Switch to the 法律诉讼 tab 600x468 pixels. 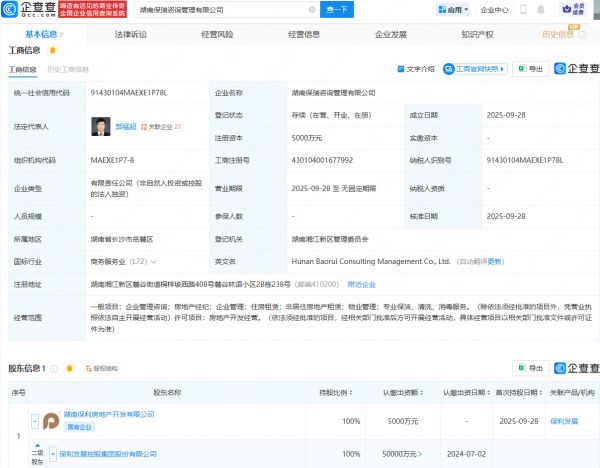130,34
